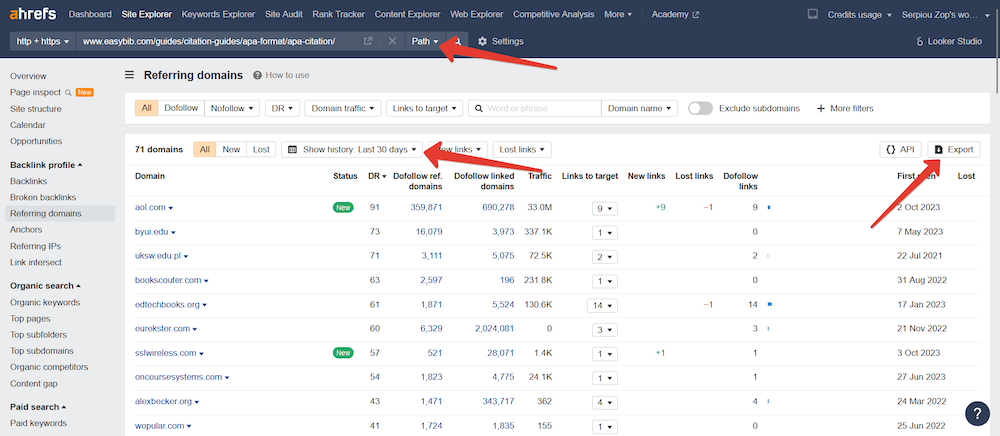
Task: Expand the Path mode dropdown
Action: tap(425, 41)
